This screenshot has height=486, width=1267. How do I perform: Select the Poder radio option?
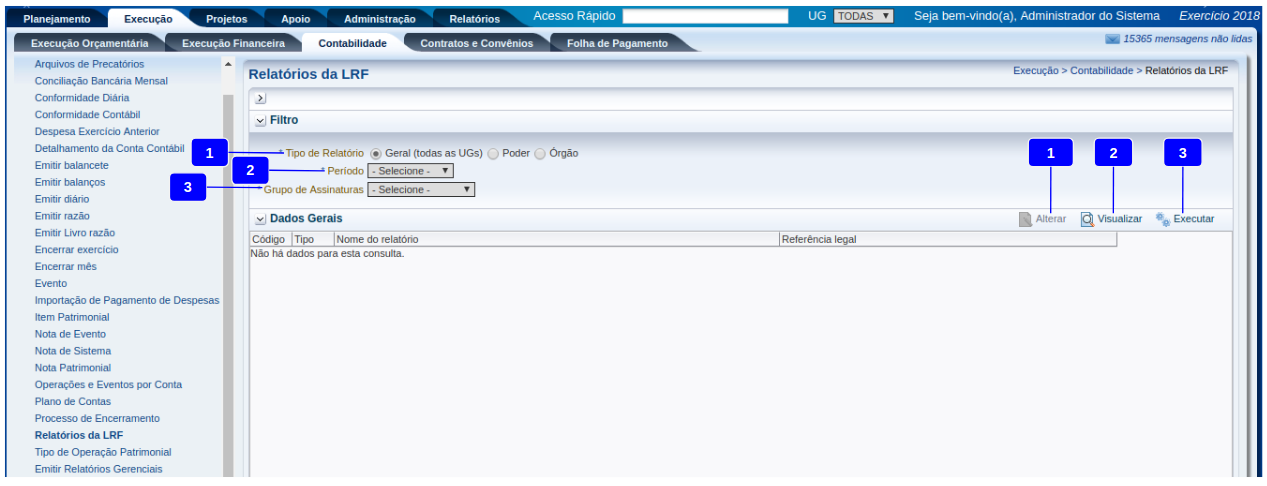[493, 154]
